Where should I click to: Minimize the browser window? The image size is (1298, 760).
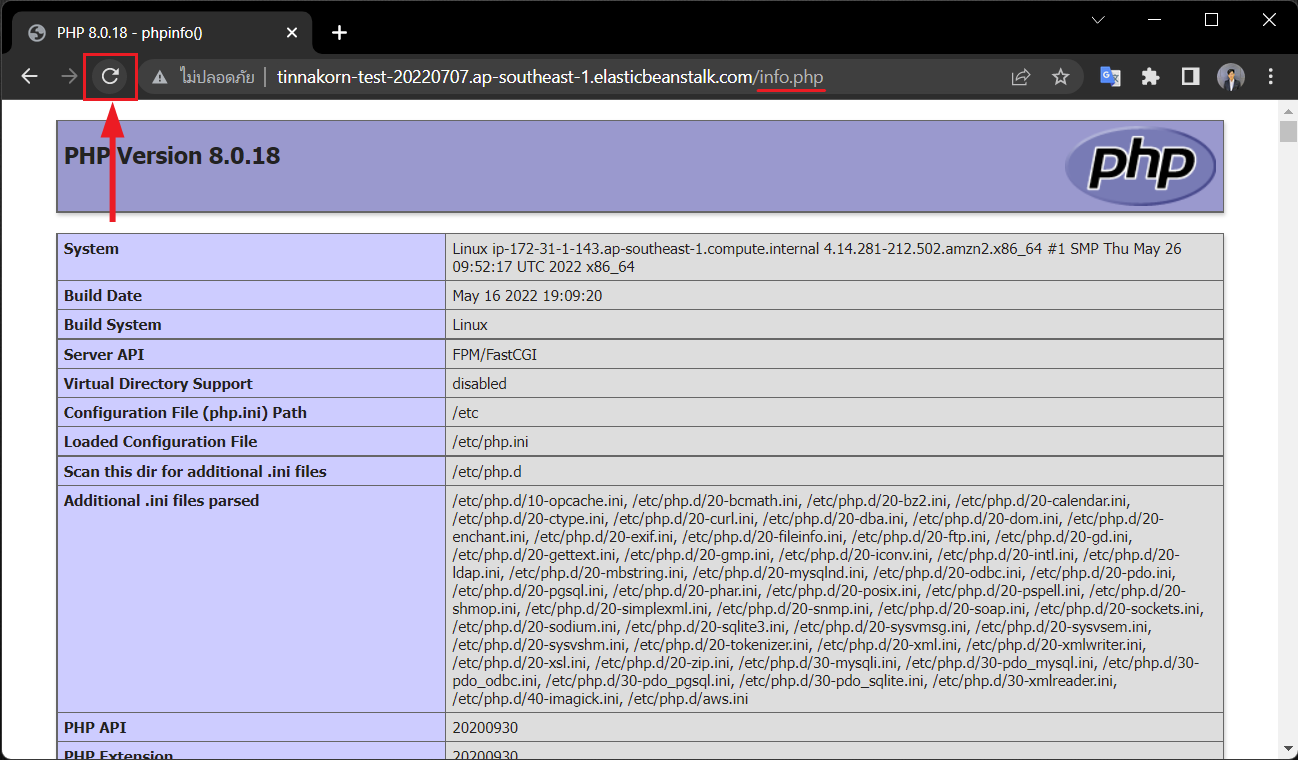[x=1155, y=20]
